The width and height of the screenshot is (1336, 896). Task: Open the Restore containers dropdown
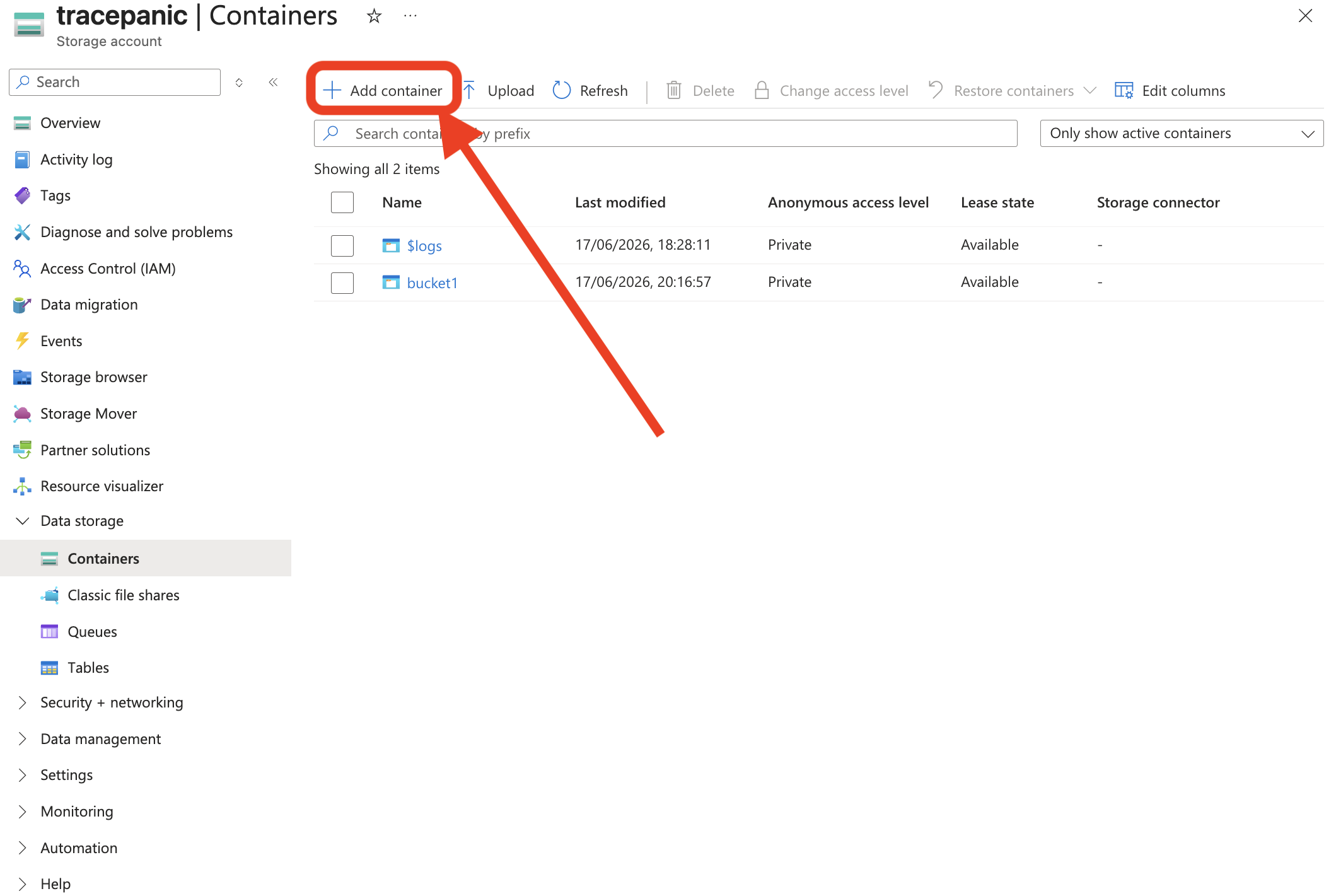[x=1013, y=91]
